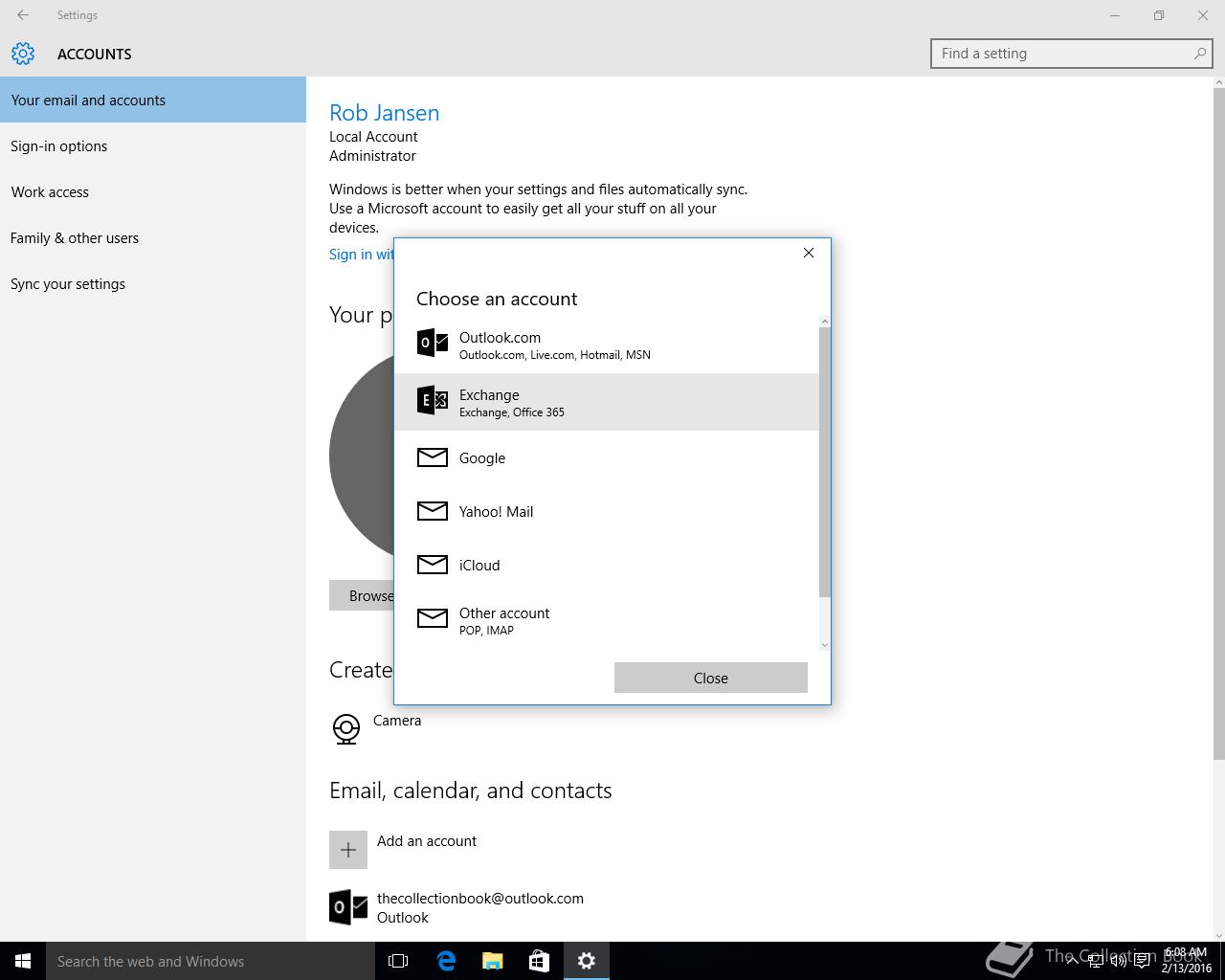
Task: Open the Action Center notifications icon
Action: (x=1142, y=961)
